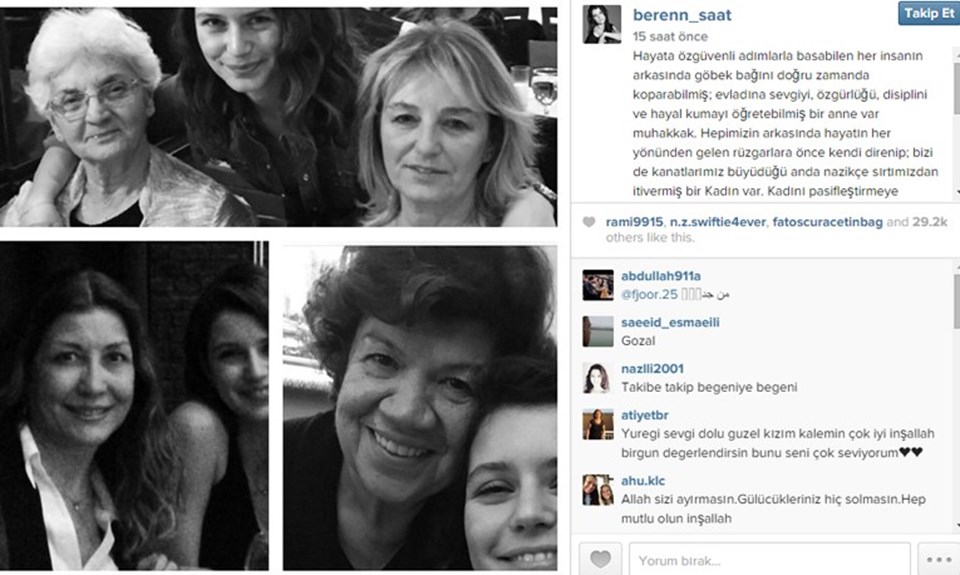The width and height of the screenshot is (960, 575).
Task: Open the berenn_saat username link
Action: [x=682, y=15]
